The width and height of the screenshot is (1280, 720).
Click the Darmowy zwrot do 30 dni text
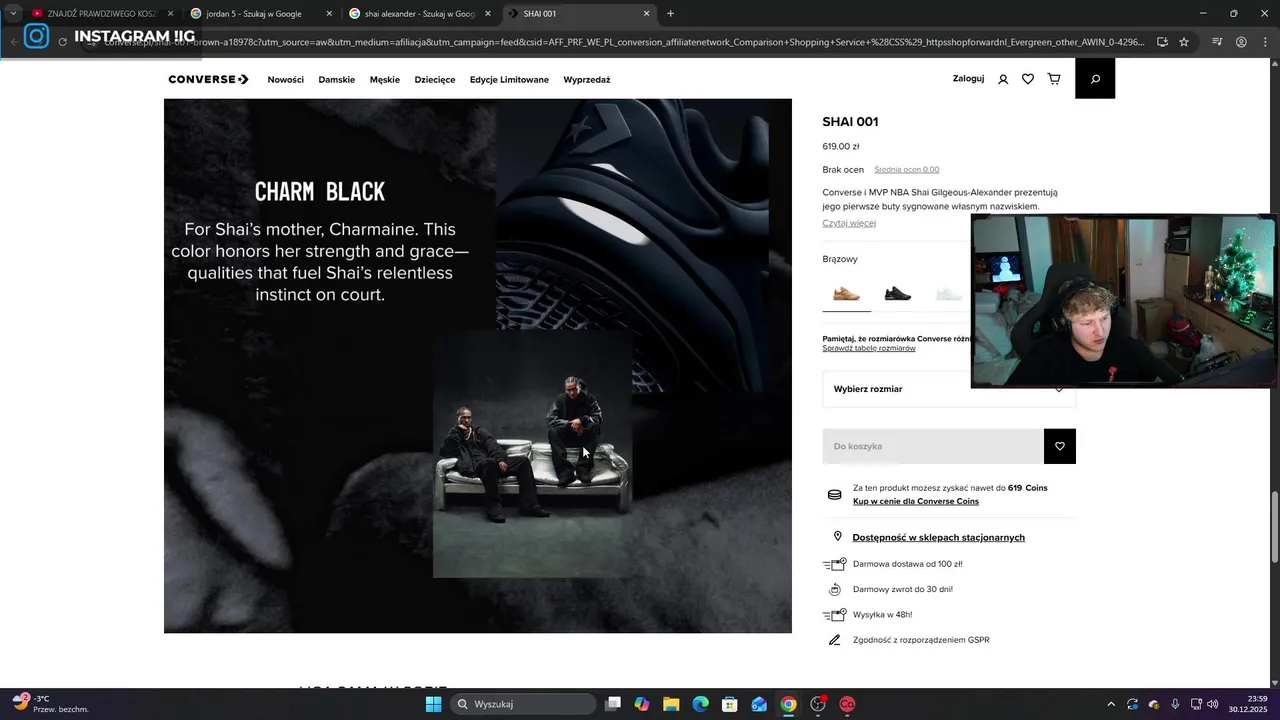tap(903, 589)
